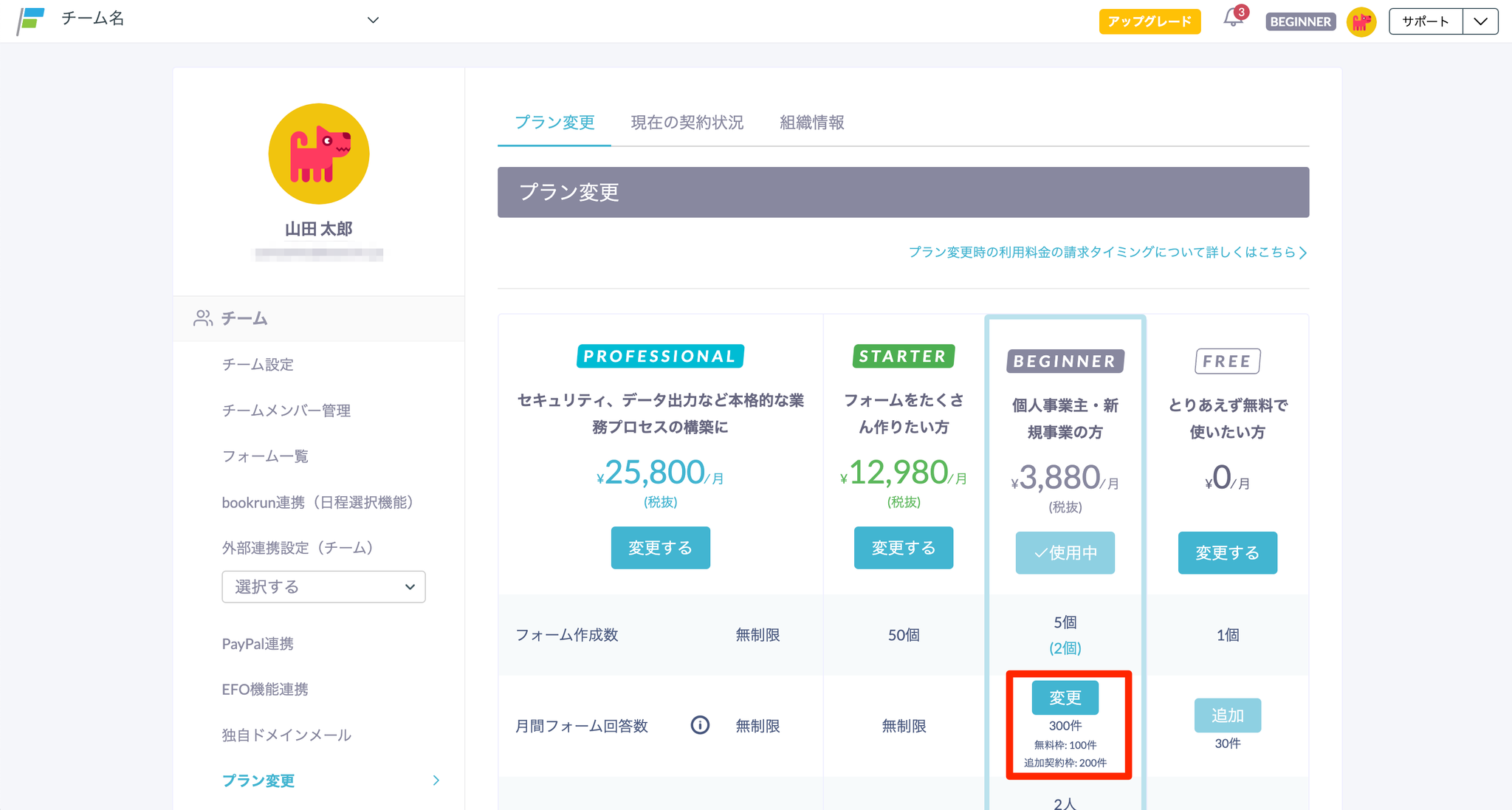Click 追加 button under FREE plan
The width and height of the screenshot is (1512, 810).
1227,715
